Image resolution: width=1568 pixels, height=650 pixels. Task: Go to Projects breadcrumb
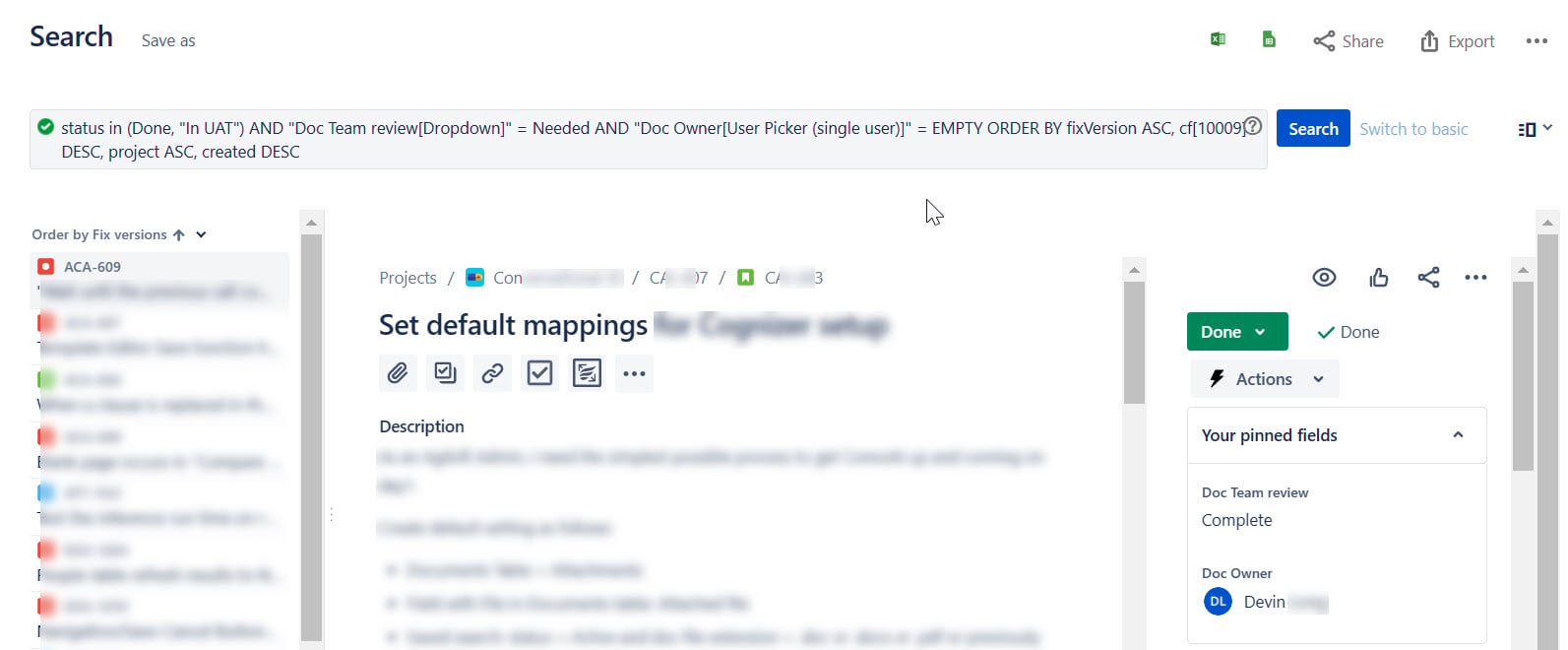click(408, 278)
